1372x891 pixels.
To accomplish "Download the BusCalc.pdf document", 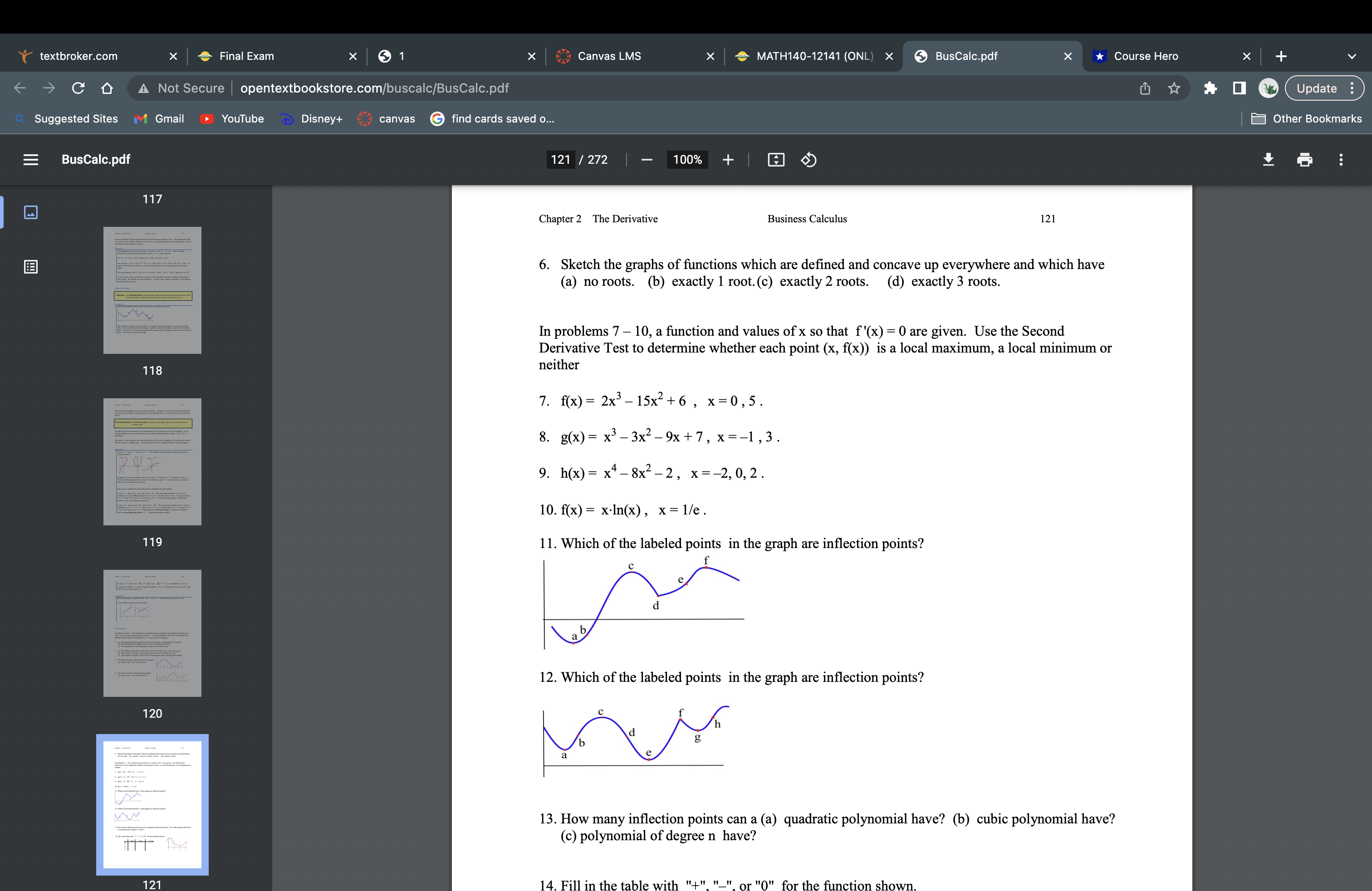I will 1268,160.
